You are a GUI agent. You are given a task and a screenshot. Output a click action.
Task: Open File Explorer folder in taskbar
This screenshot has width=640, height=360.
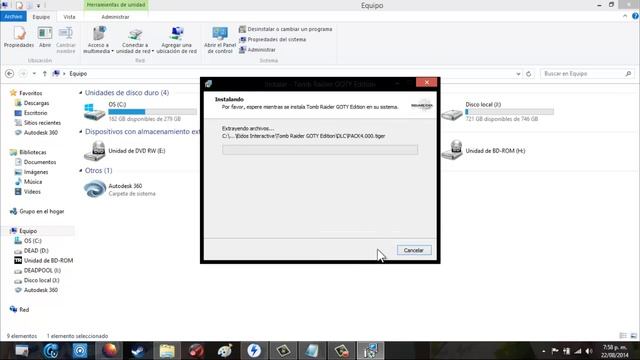(167, 351)
